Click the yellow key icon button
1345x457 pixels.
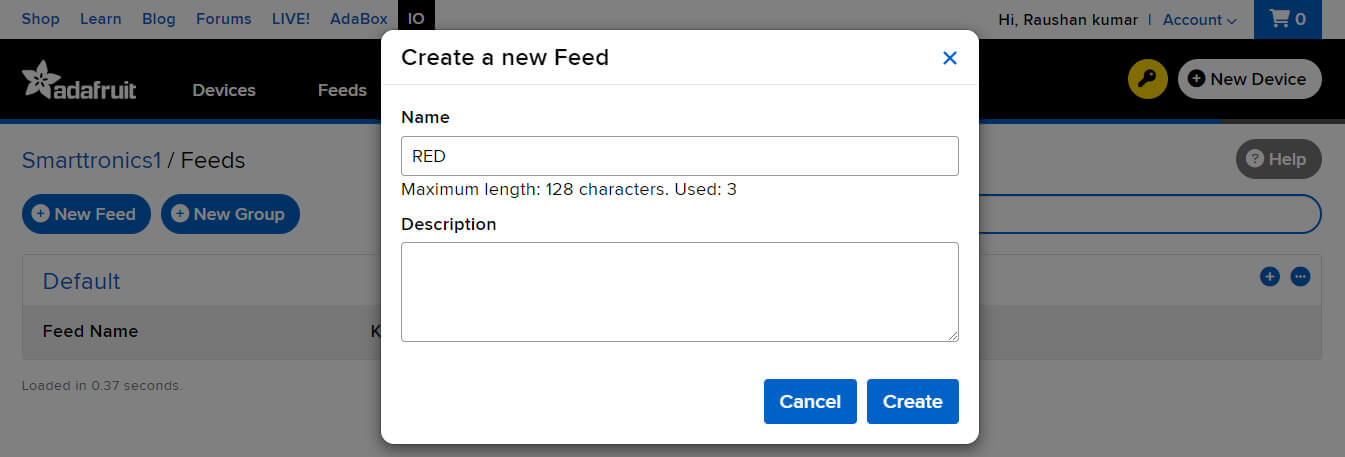pos(1147,79)
